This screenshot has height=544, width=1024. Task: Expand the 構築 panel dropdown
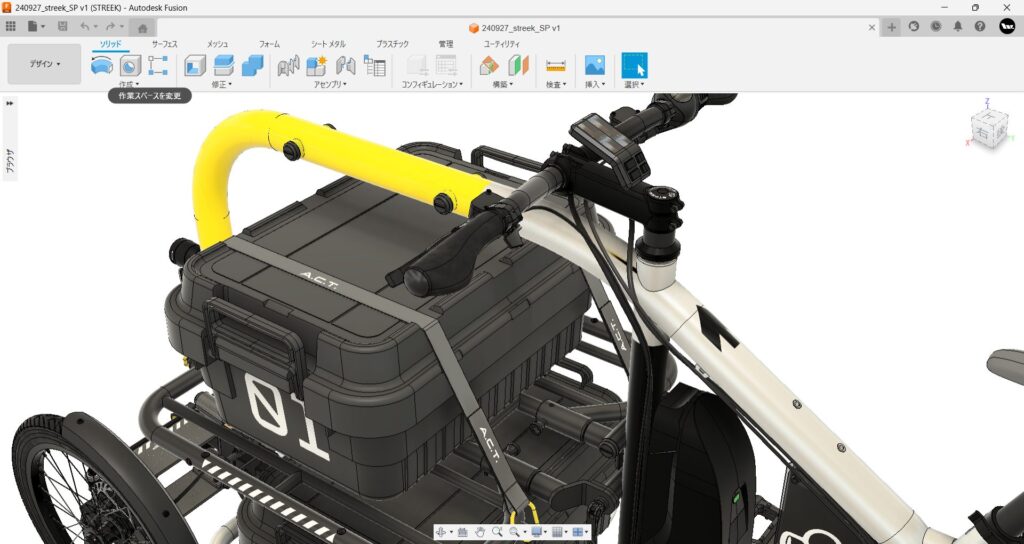coord(503,84)
